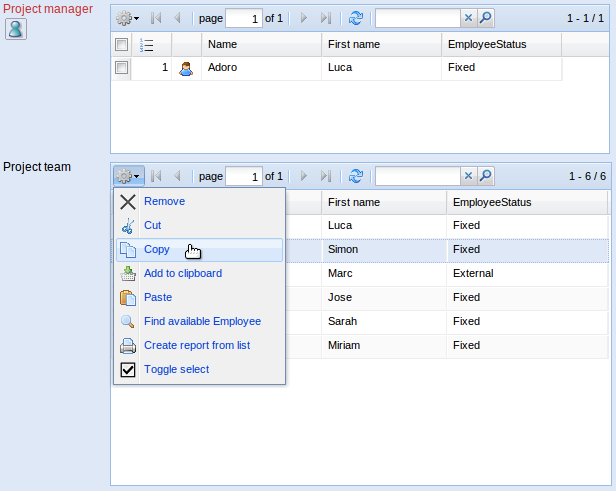Clear the Project manager search field

pyautogui.click(x=468, y=18)
